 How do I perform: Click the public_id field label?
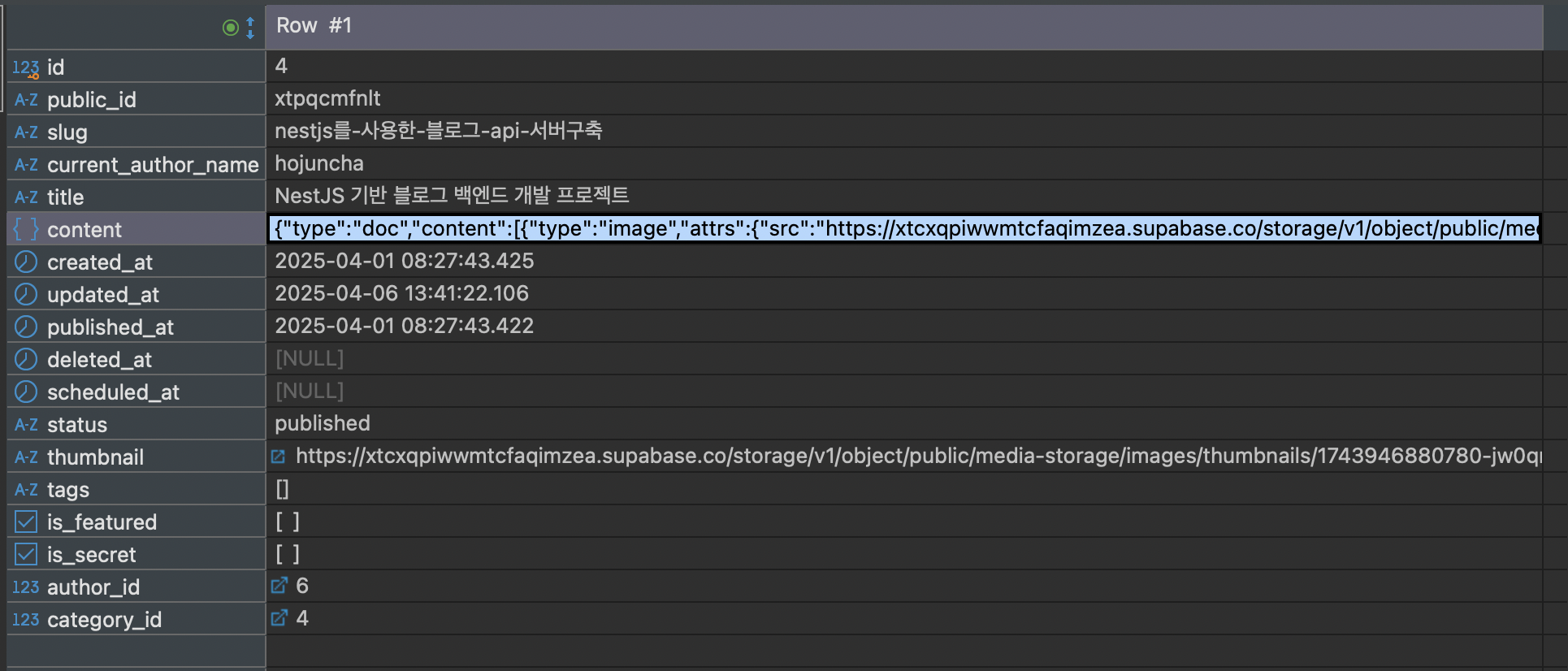92,100
